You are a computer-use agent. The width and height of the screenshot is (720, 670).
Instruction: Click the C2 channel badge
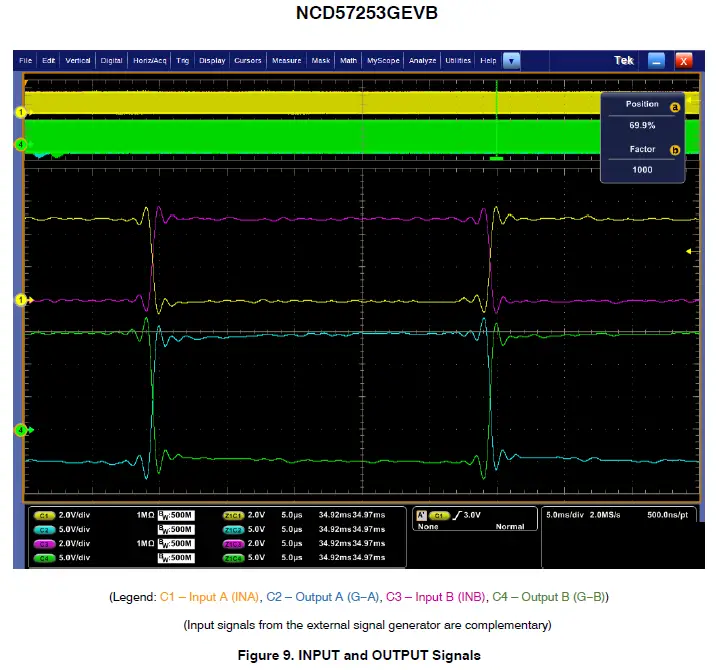pos(44,530)
